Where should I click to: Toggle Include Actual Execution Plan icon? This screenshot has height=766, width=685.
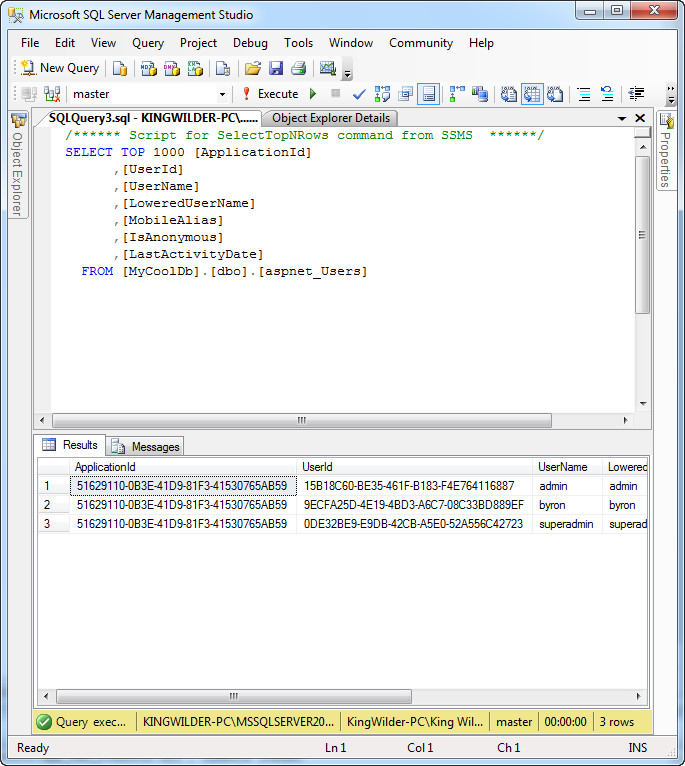(457, 94)
